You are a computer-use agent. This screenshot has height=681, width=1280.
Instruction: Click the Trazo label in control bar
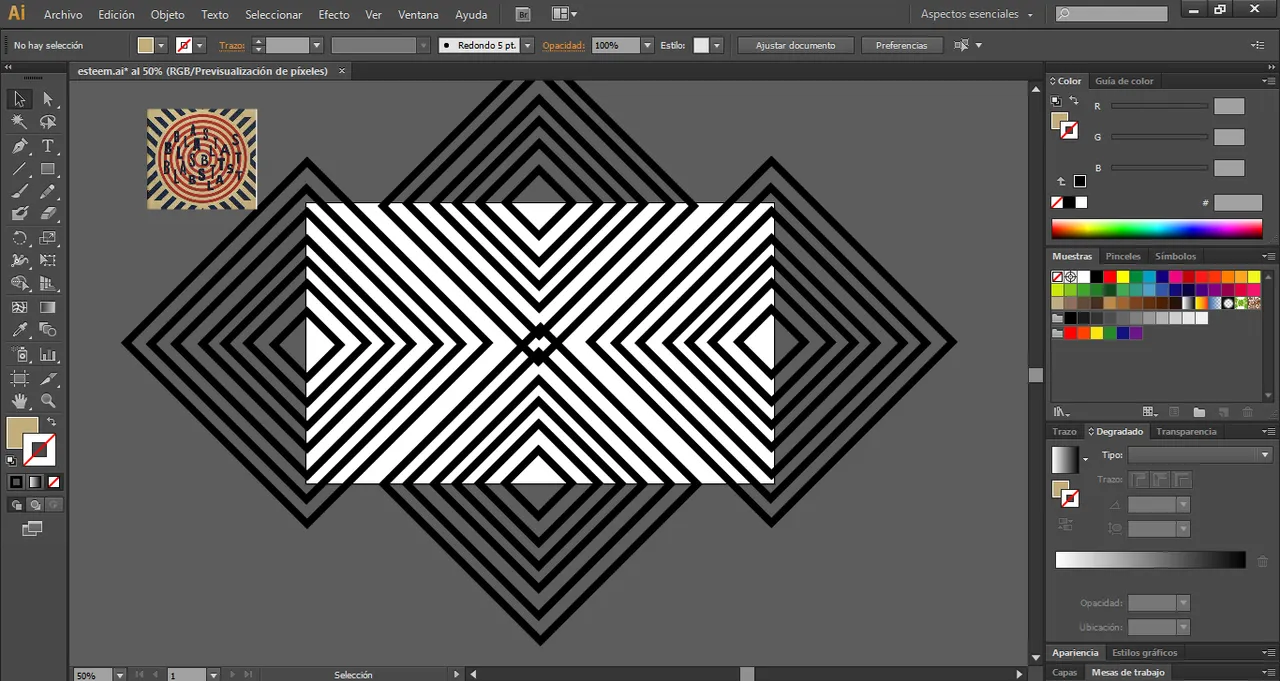point(232,45)
